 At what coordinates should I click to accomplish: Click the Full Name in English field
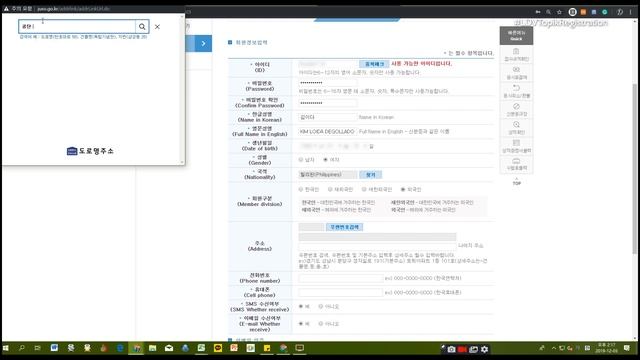click(x=328, y=131)
